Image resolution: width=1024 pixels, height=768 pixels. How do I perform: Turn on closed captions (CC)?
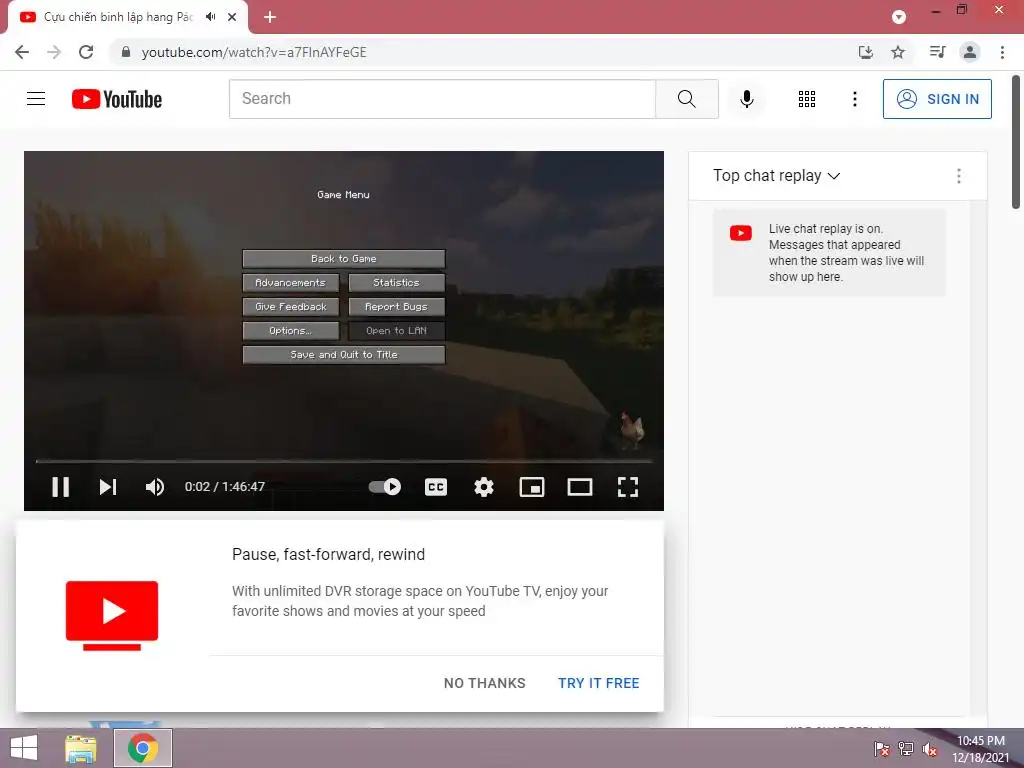click(x=436, y=487)
